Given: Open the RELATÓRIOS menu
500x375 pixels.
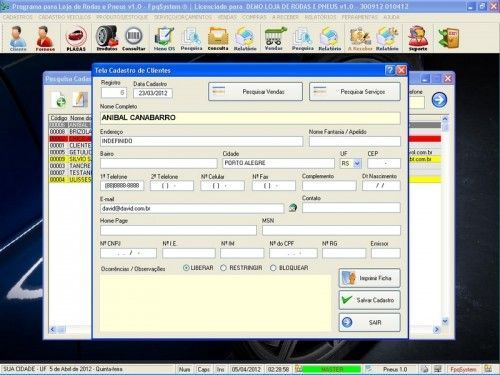Looking at the screenshot, I should pyautogui.click(x=321, y=17).
